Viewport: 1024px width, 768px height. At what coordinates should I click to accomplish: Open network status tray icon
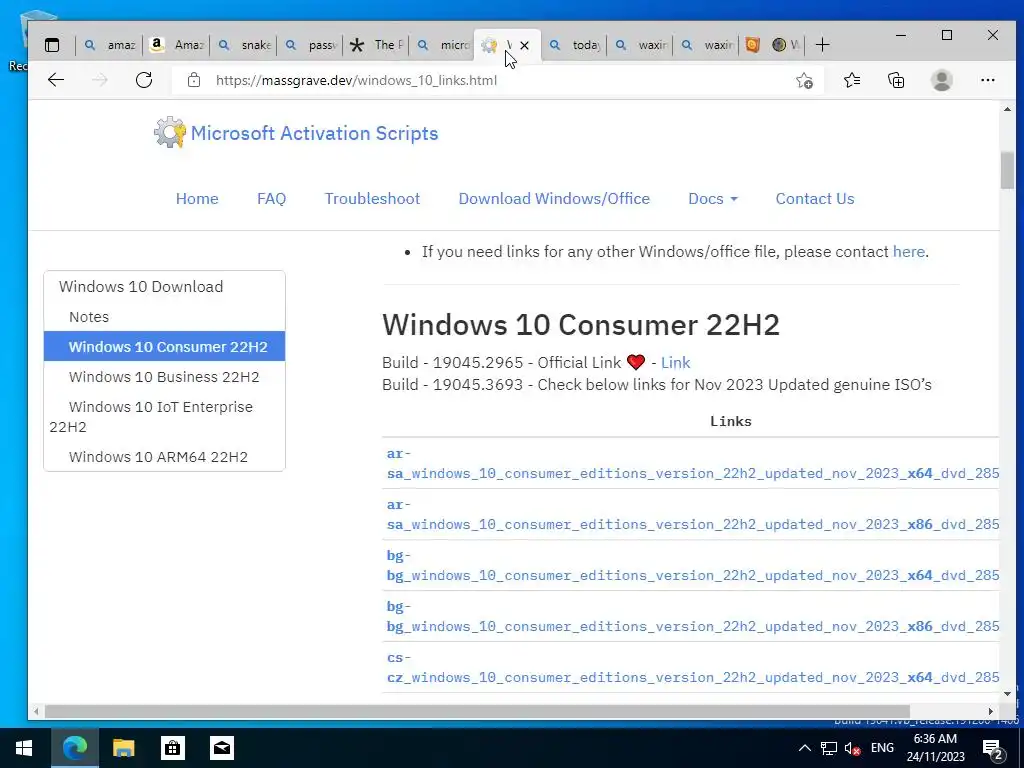829,748
